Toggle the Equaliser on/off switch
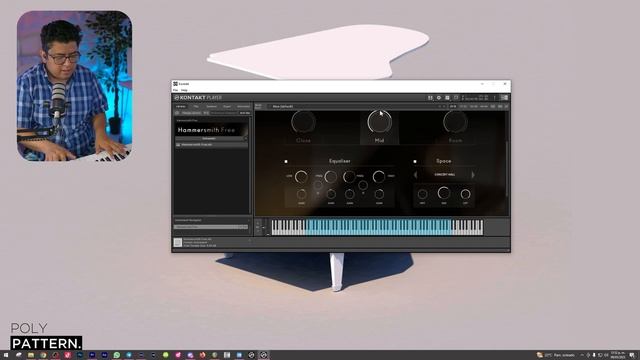Viewport: 640px width, 360px height. [x=286, y=162]
